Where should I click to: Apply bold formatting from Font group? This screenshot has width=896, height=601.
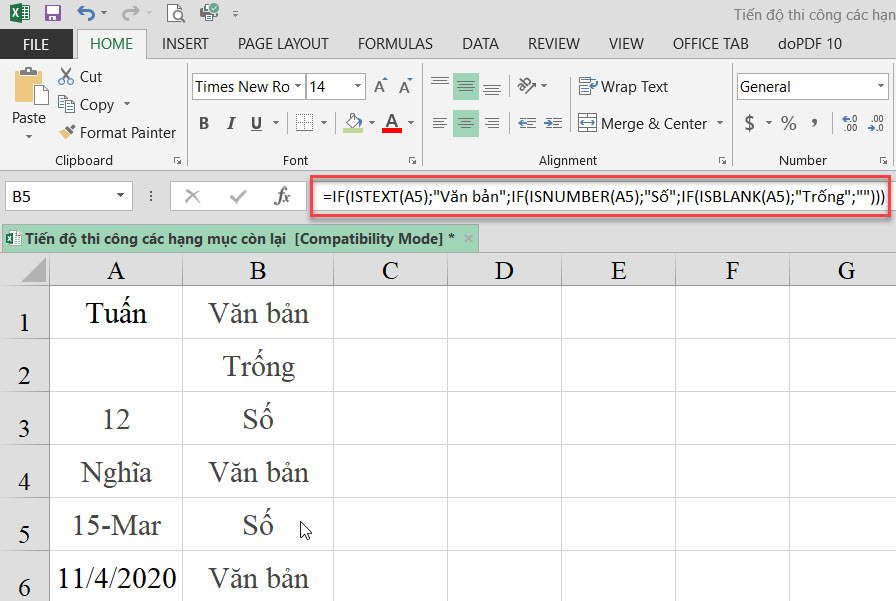tap(204, 122)
